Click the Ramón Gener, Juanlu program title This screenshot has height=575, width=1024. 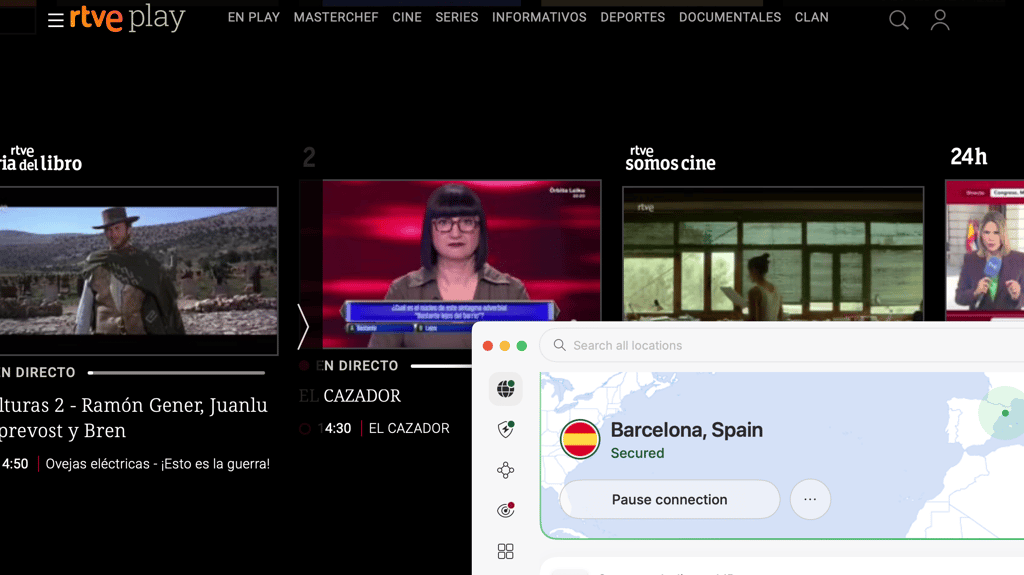134,418
